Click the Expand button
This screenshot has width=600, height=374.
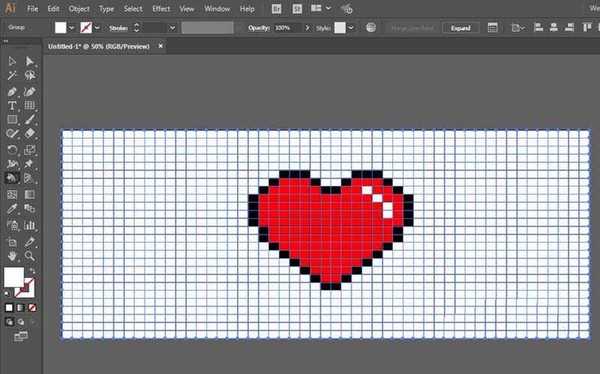click(460, 28)
